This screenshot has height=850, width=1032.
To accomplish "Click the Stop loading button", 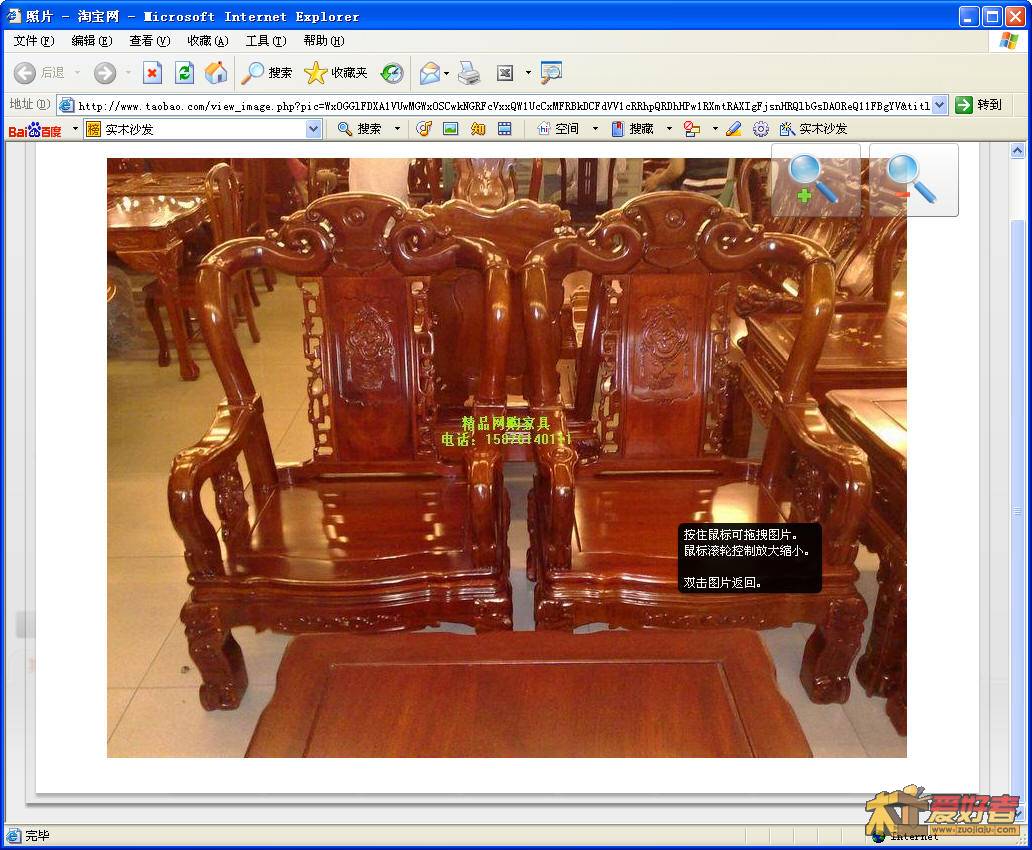I will [x=152, y=73].
